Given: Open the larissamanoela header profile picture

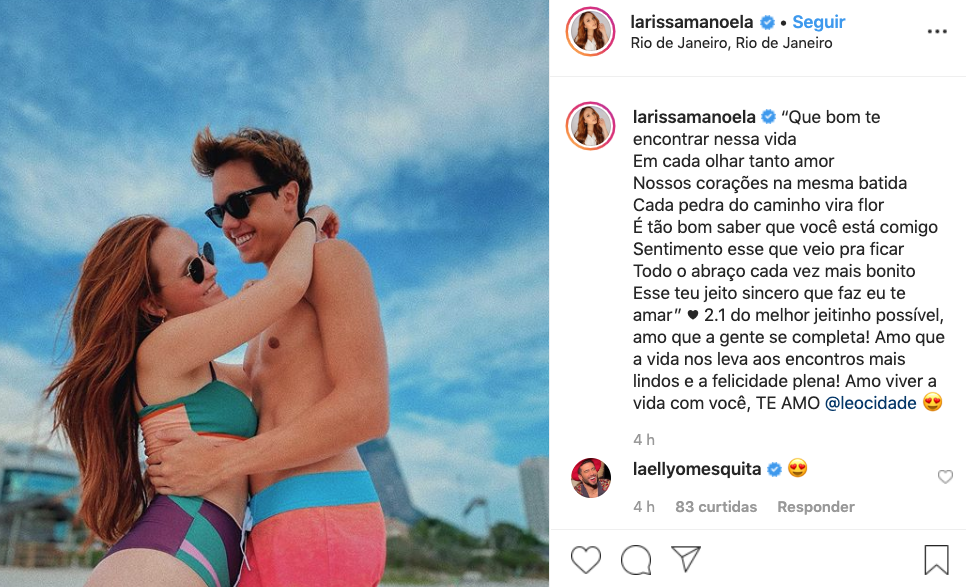Looking at the screenshot, I should (x=590, y=31).
